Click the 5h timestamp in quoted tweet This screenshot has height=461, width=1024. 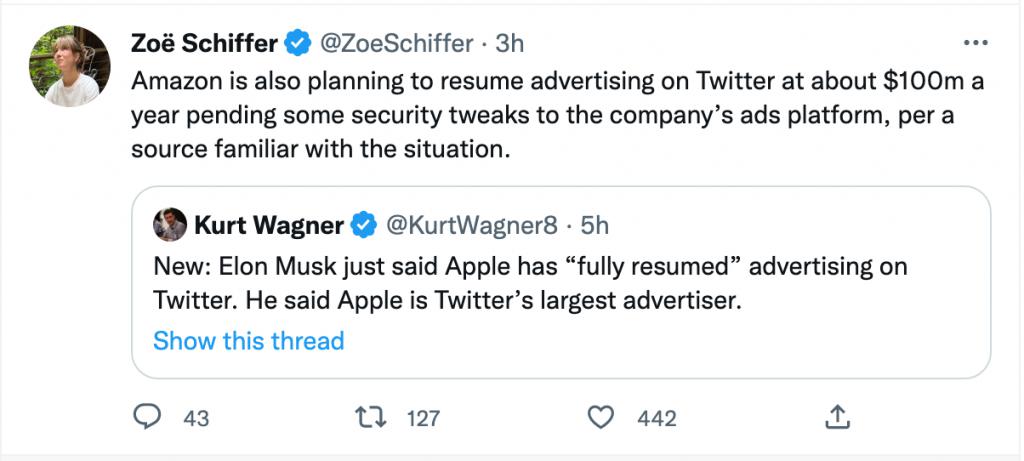point(594,226)
